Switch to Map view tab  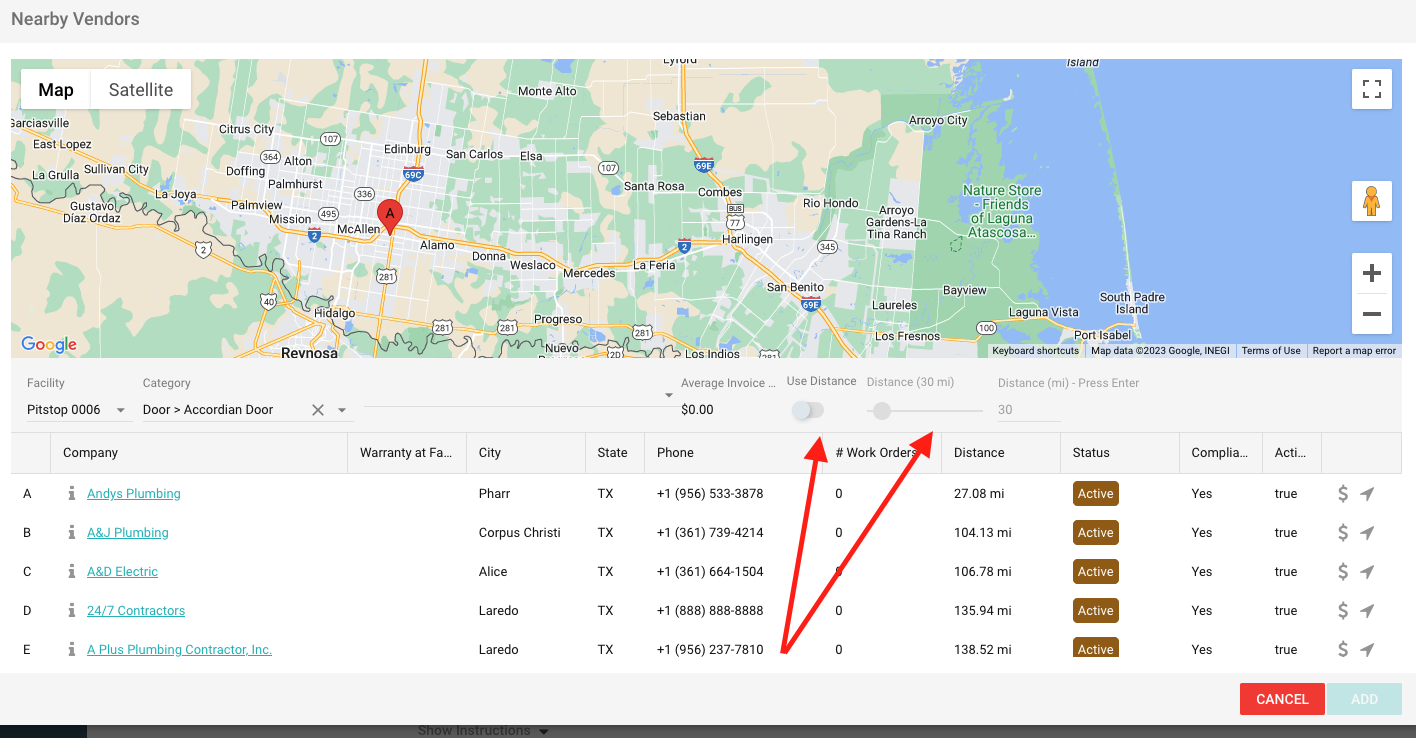[x=56, y=90]
